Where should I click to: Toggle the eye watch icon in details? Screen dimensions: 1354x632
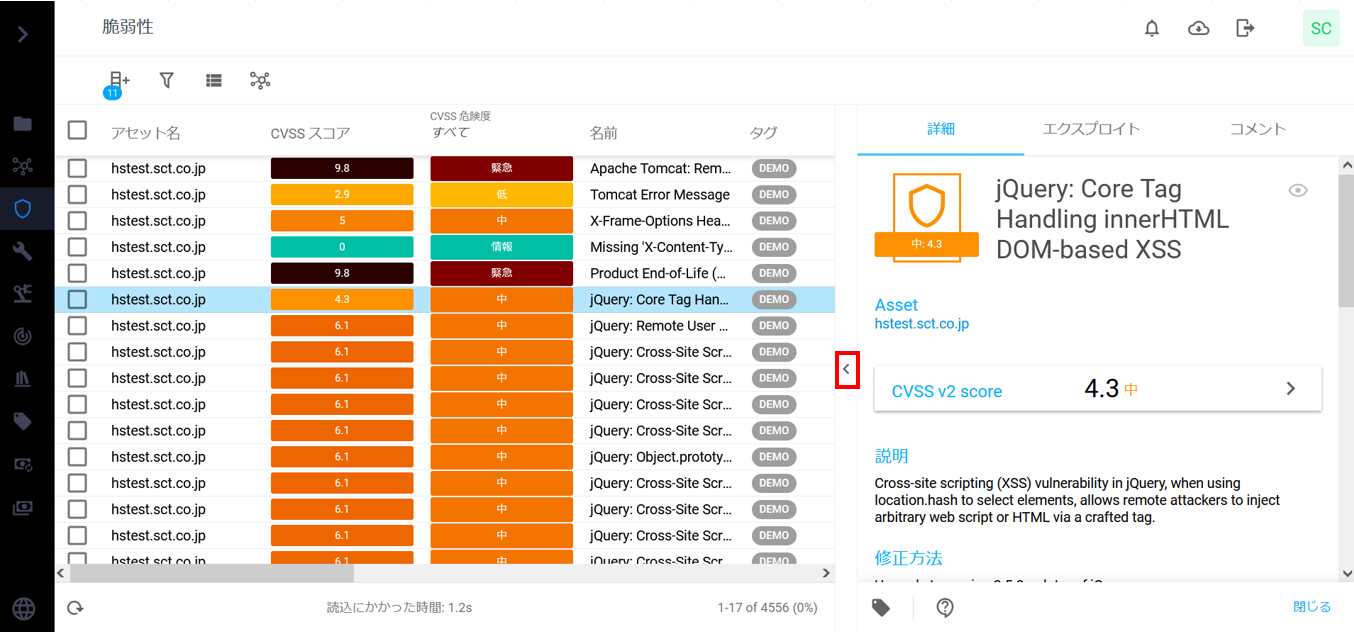[1298, 190]
